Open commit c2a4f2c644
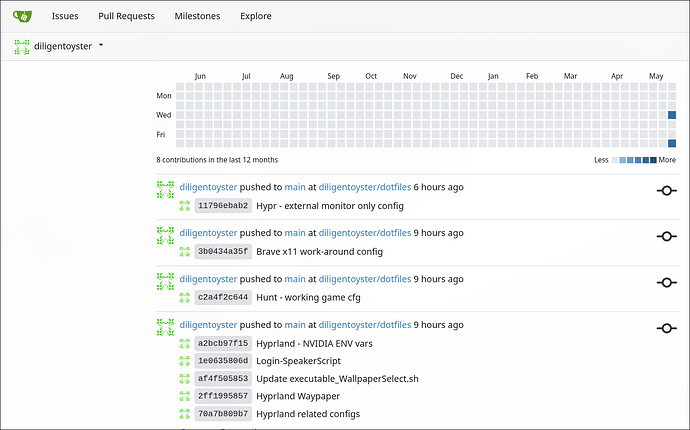Viewport: 690px width, 430px height. tap(223, 297)
